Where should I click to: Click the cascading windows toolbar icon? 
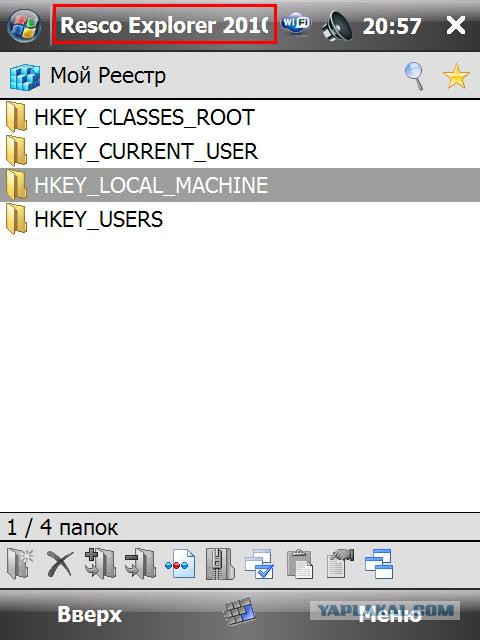click(x=379, y=564)
